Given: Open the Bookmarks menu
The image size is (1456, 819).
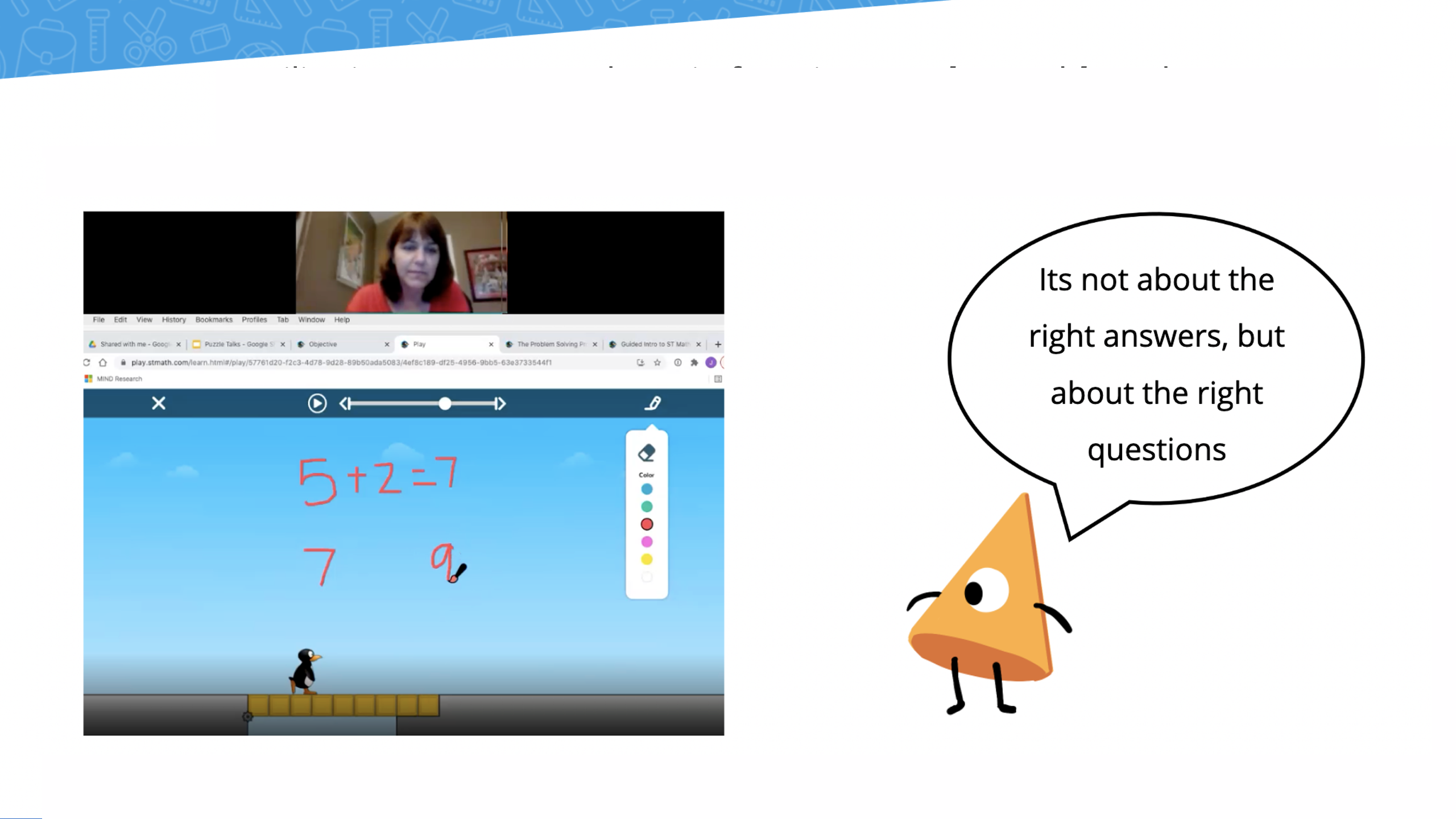Looking at the screenshot, I should pos(214,320).
